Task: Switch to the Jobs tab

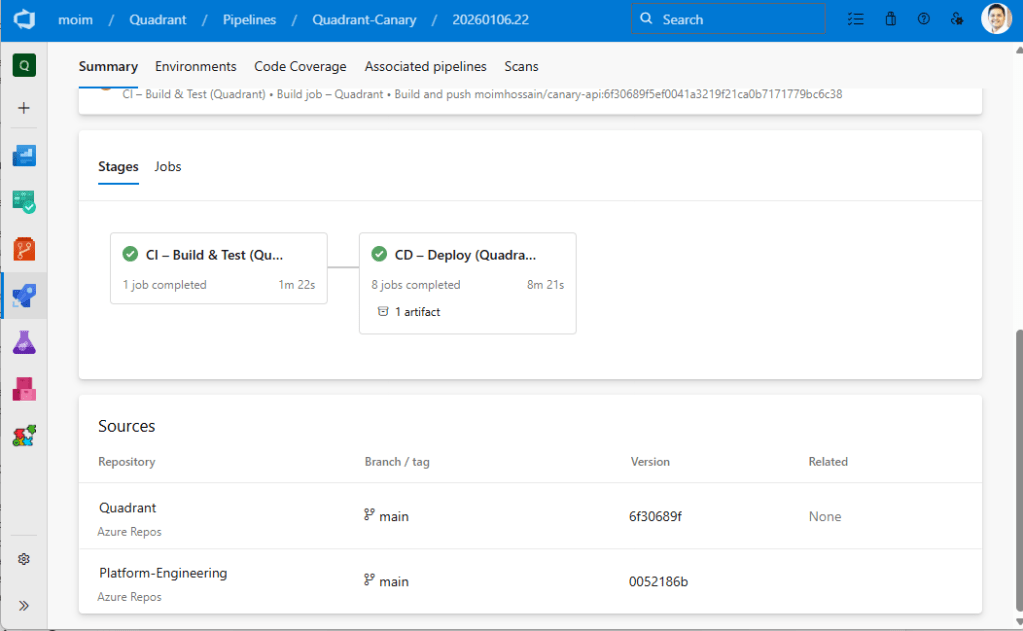Action: [168, 167]
